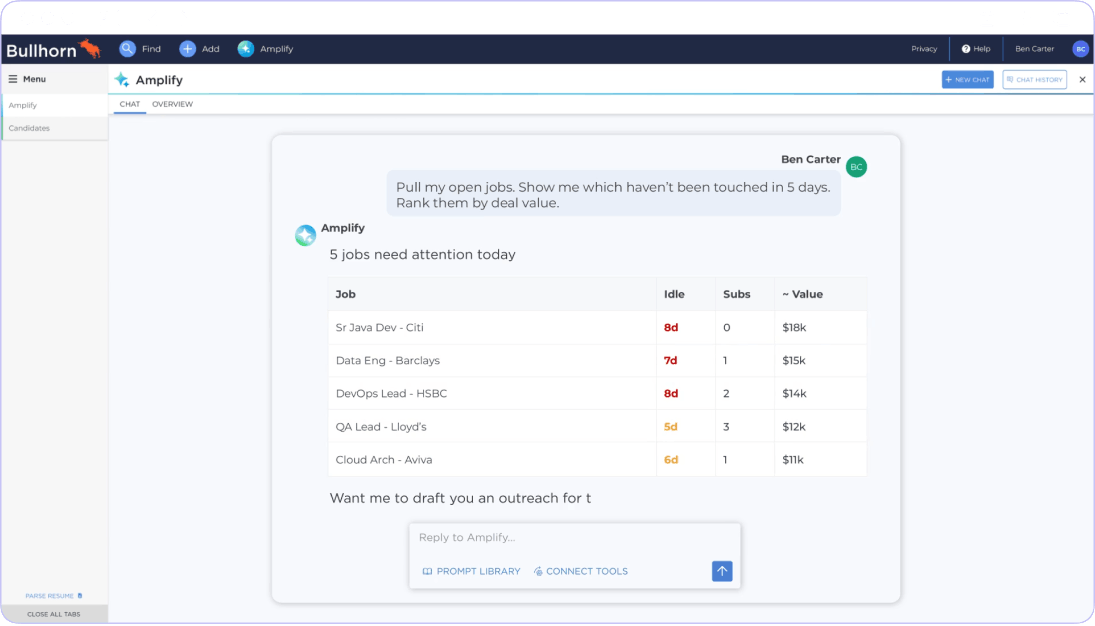Click the Connect Tools plug icon

pyautogui.click(x=538, y=572)
